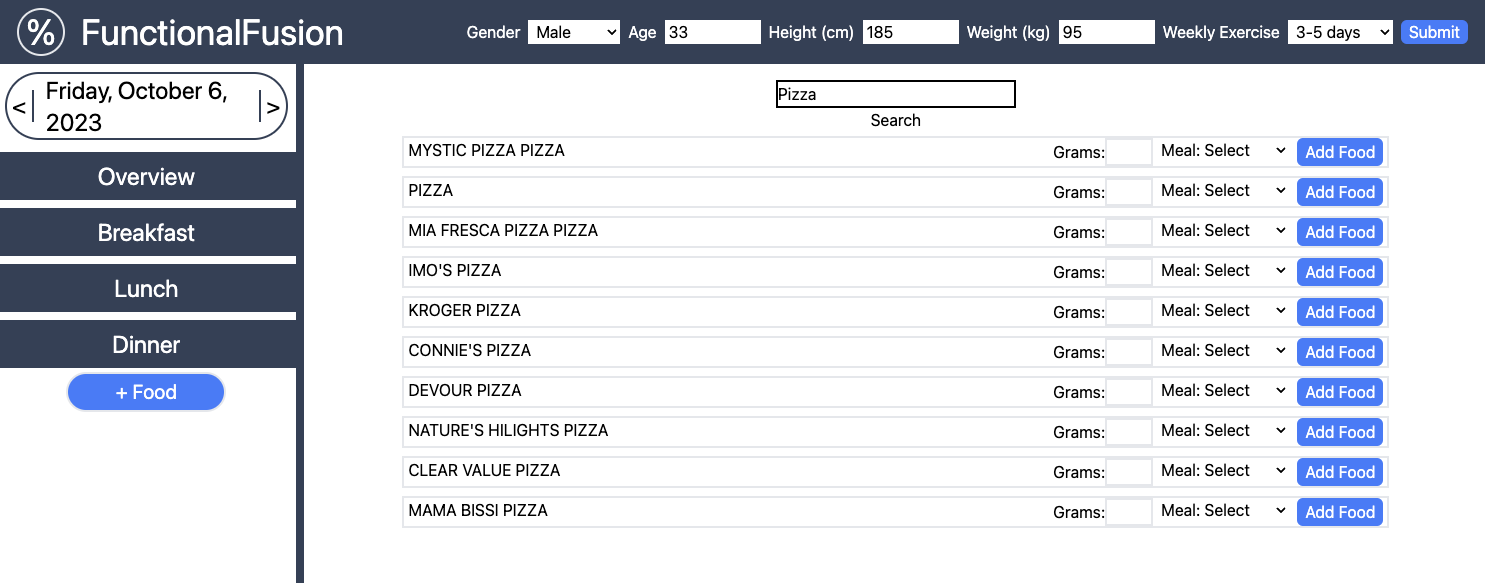Advance to next day with right arrow
Image resolution: width=1485 pixels, height=583 pixels.
pyautogui.click(x=273, y=107)
